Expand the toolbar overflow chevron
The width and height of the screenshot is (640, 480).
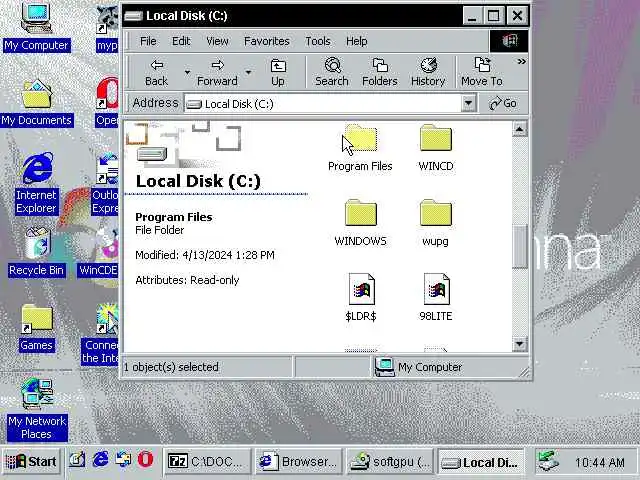coord(521,62)
